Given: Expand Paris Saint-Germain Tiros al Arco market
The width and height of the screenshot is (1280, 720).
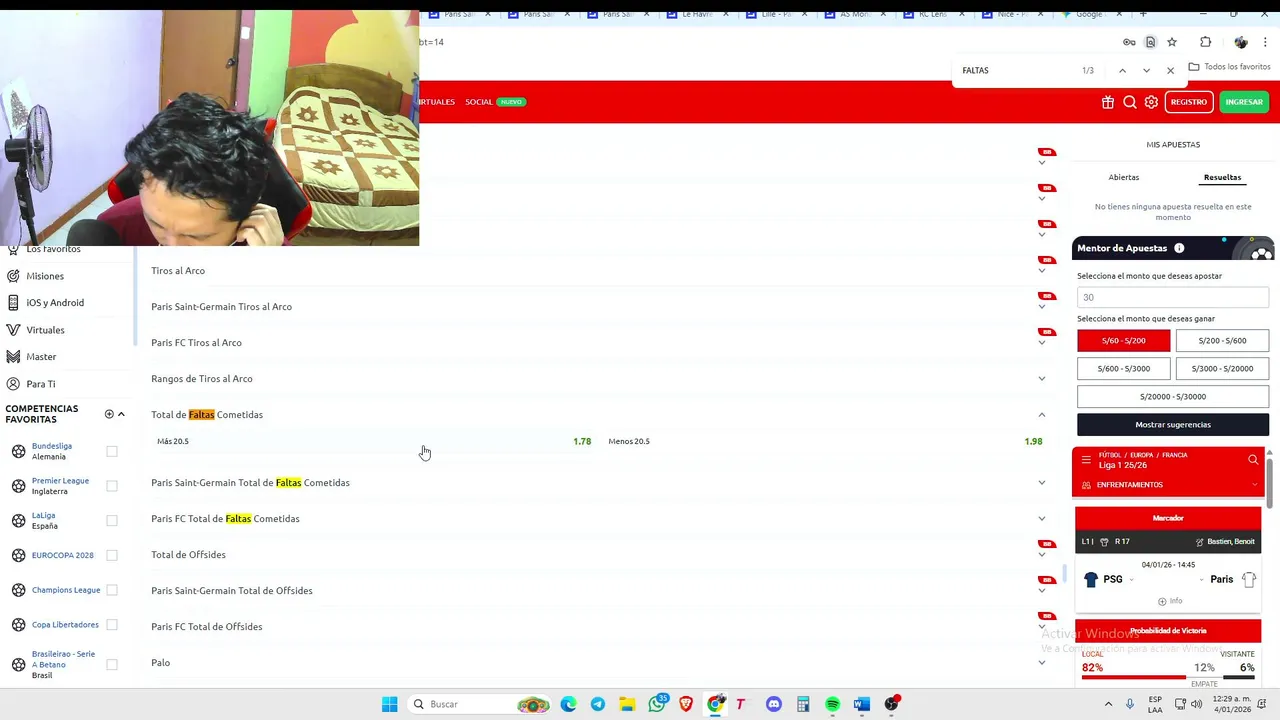Looking at the screenshot, I should tap(1042, 307).
